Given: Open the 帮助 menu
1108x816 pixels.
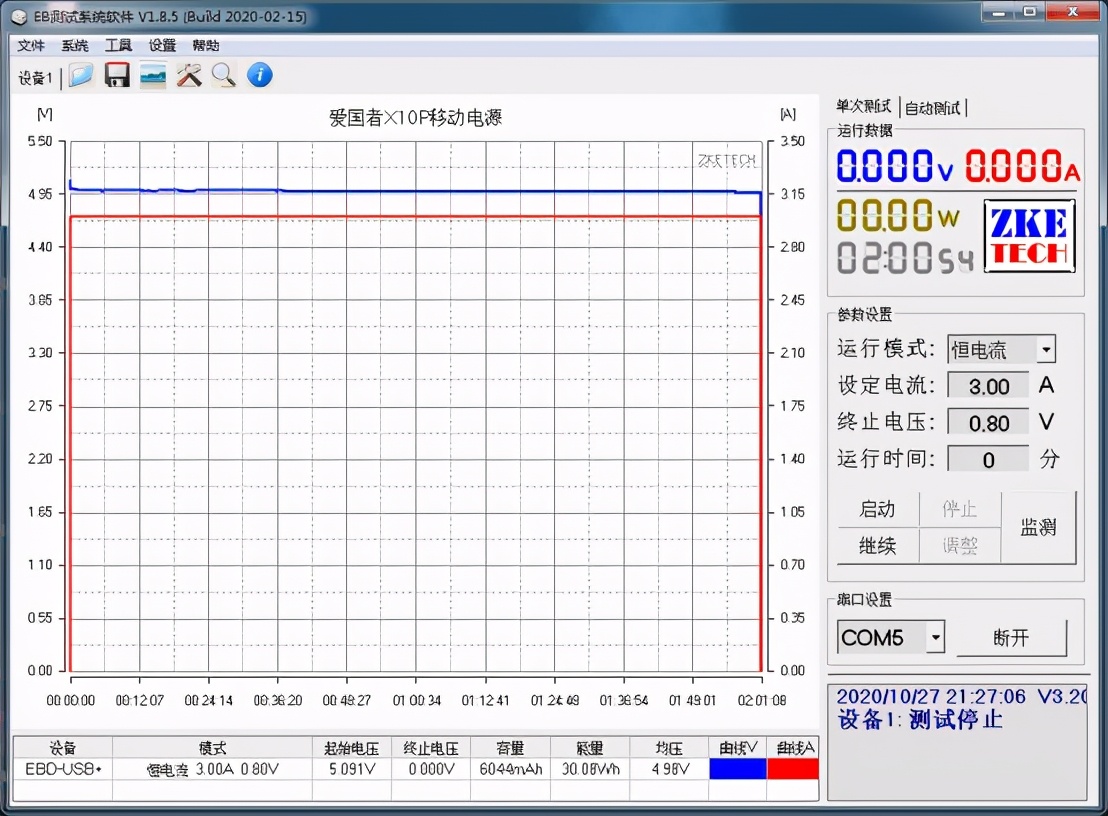Looking at the screenshot, I should pyautogui.click(x=206, y=46).
